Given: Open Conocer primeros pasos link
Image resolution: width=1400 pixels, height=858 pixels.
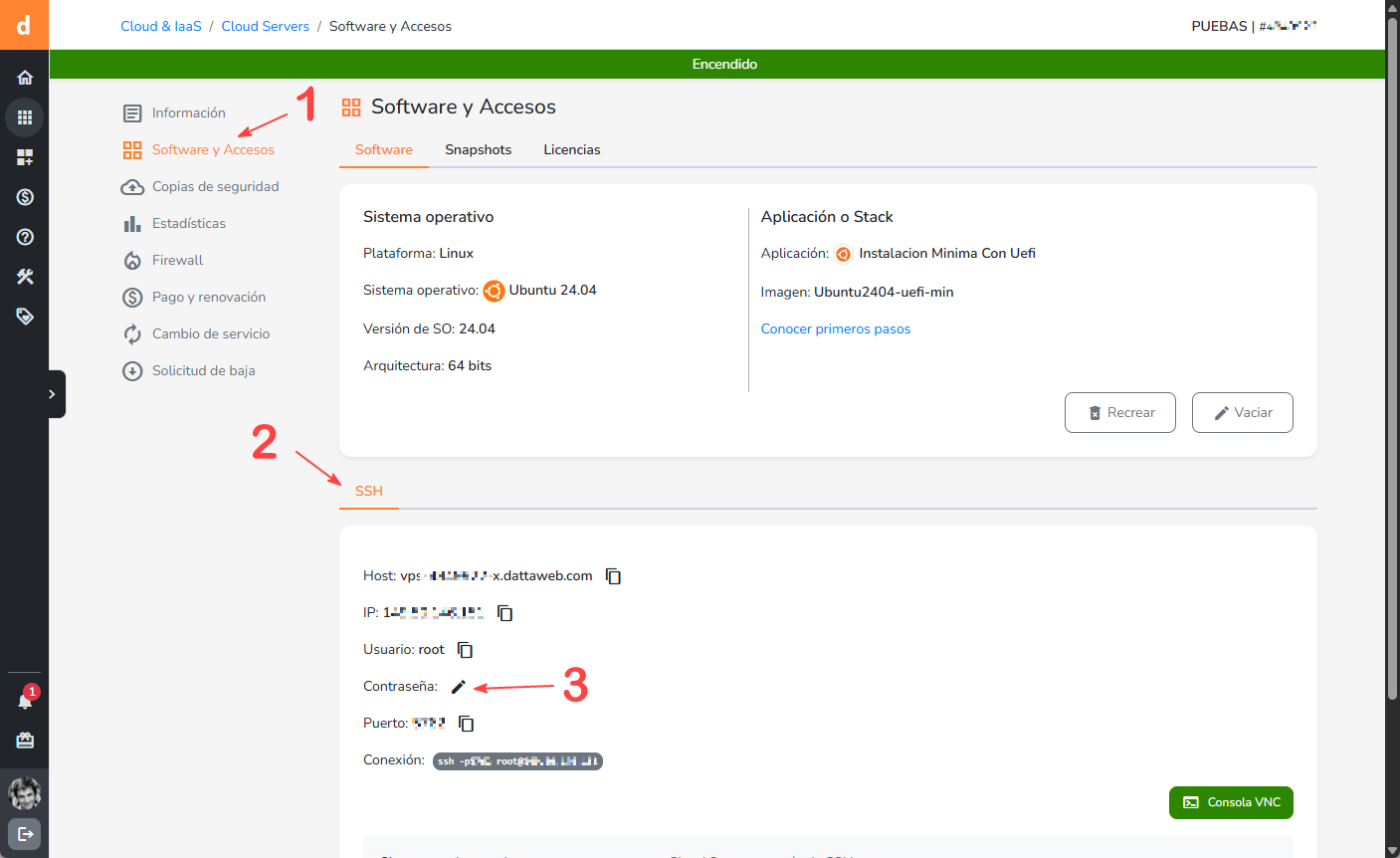Looking at the screenshot, I should (836, 328).
